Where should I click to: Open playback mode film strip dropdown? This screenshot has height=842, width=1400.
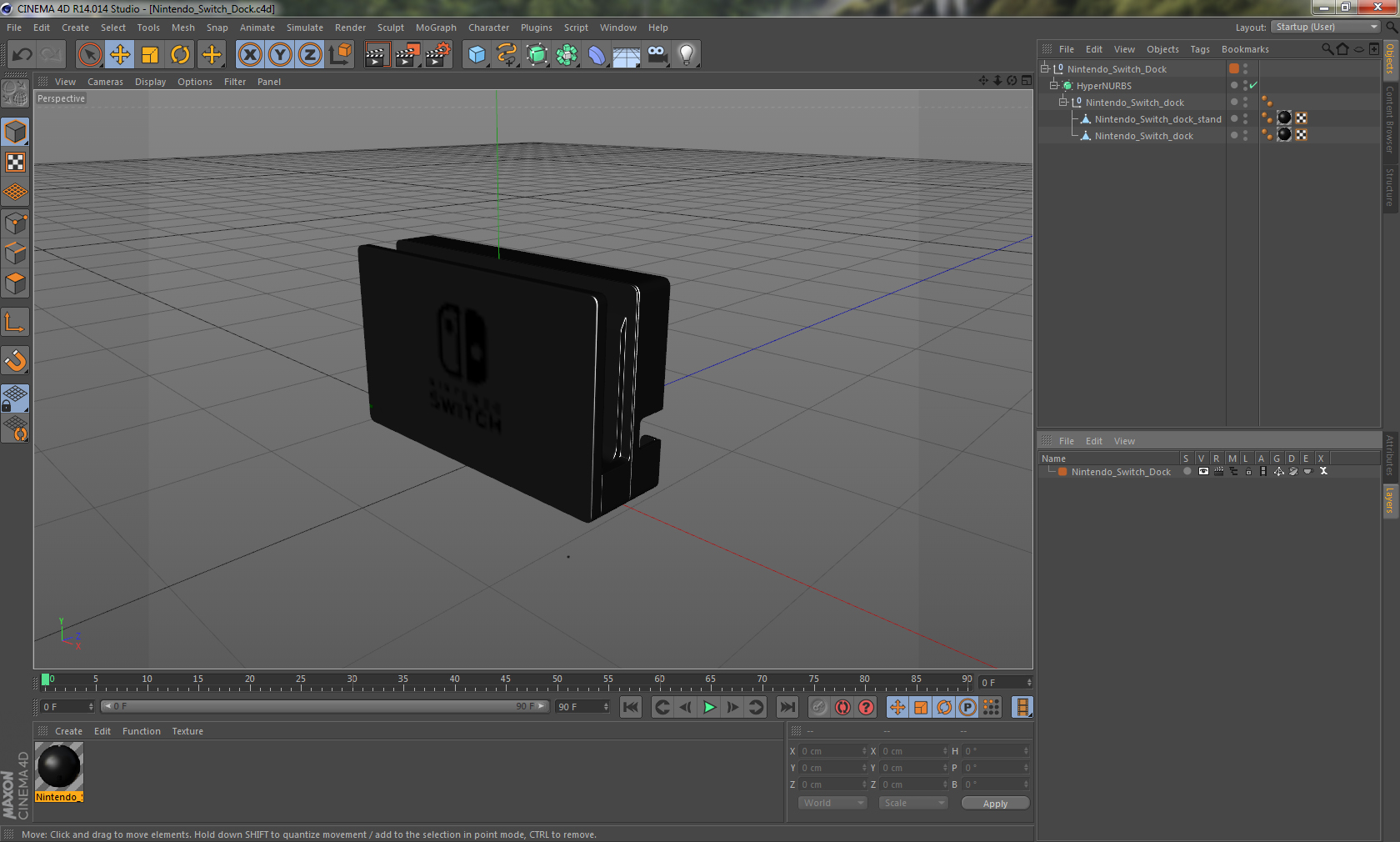pos(1022,707)
